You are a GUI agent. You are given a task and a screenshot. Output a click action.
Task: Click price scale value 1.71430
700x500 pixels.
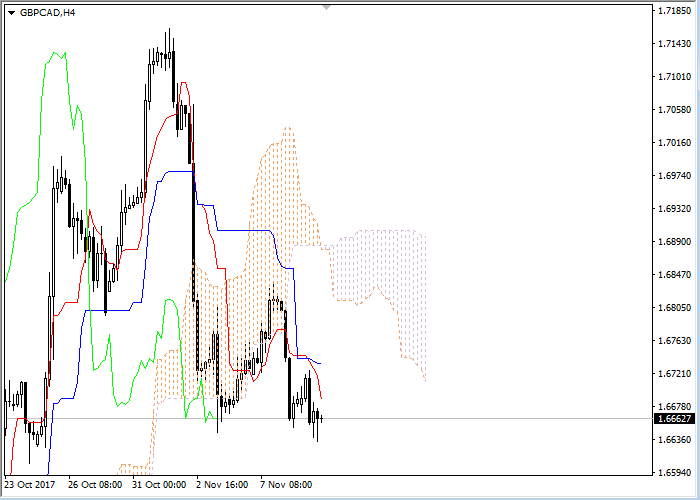(x=675, y=44)
